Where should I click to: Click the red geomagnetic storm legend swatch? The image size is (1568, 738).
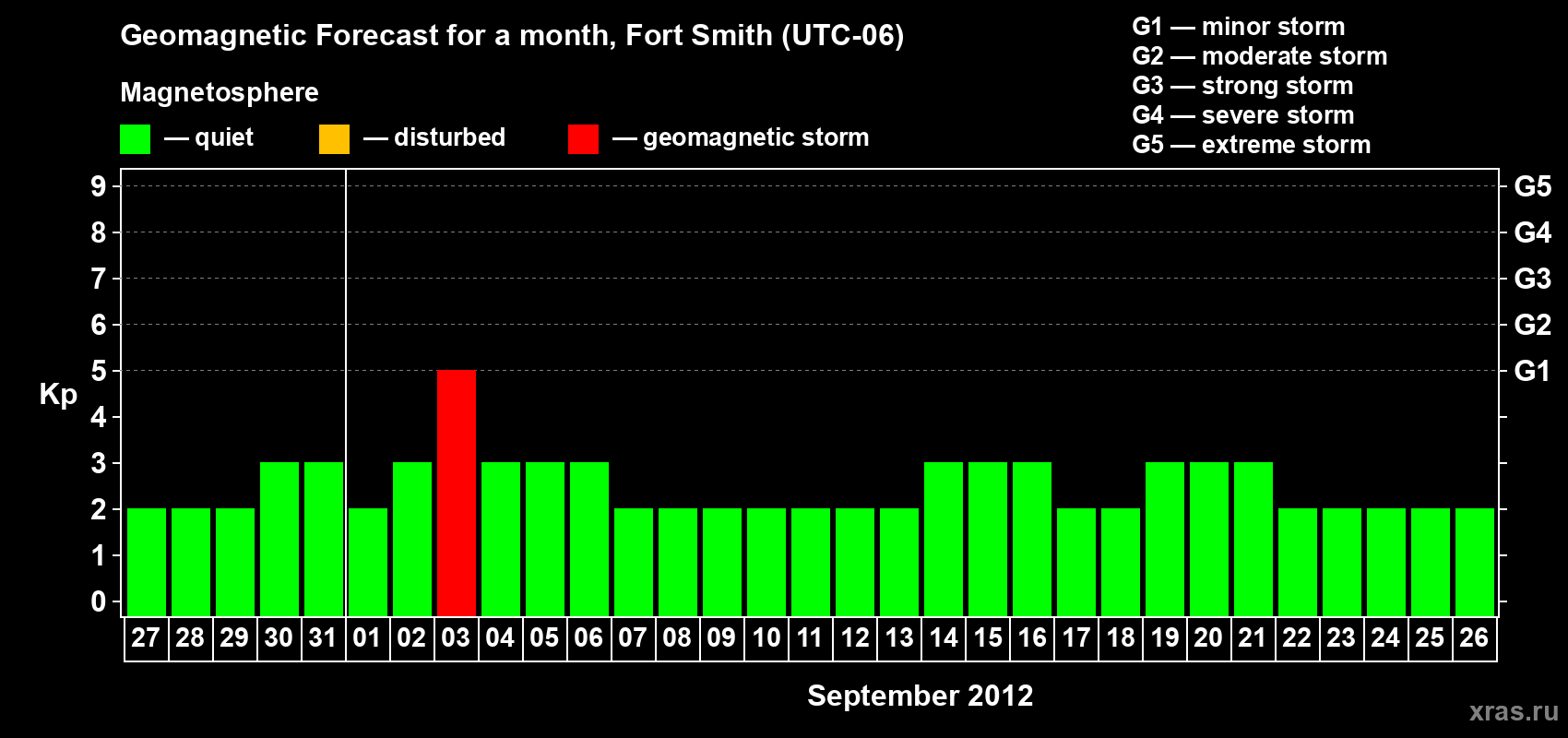coord(583,139)
